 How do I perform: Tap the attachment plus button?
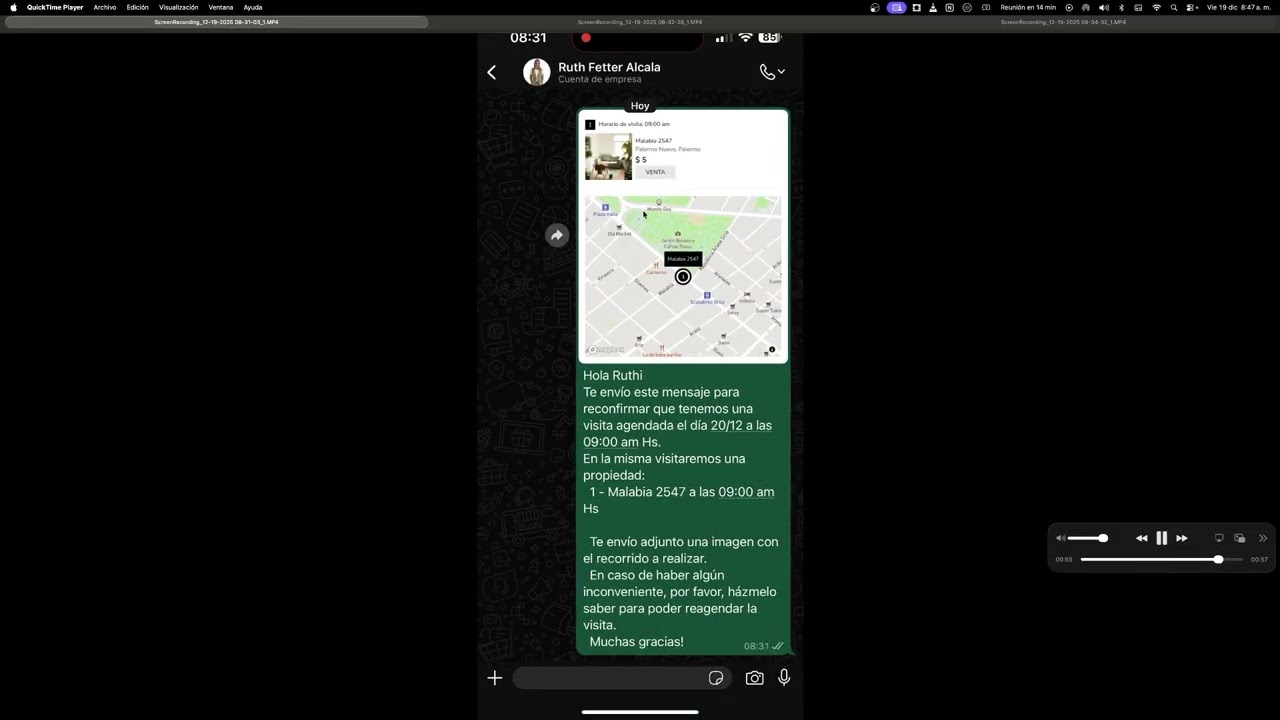pyautogui.click(x=494, y=678)
